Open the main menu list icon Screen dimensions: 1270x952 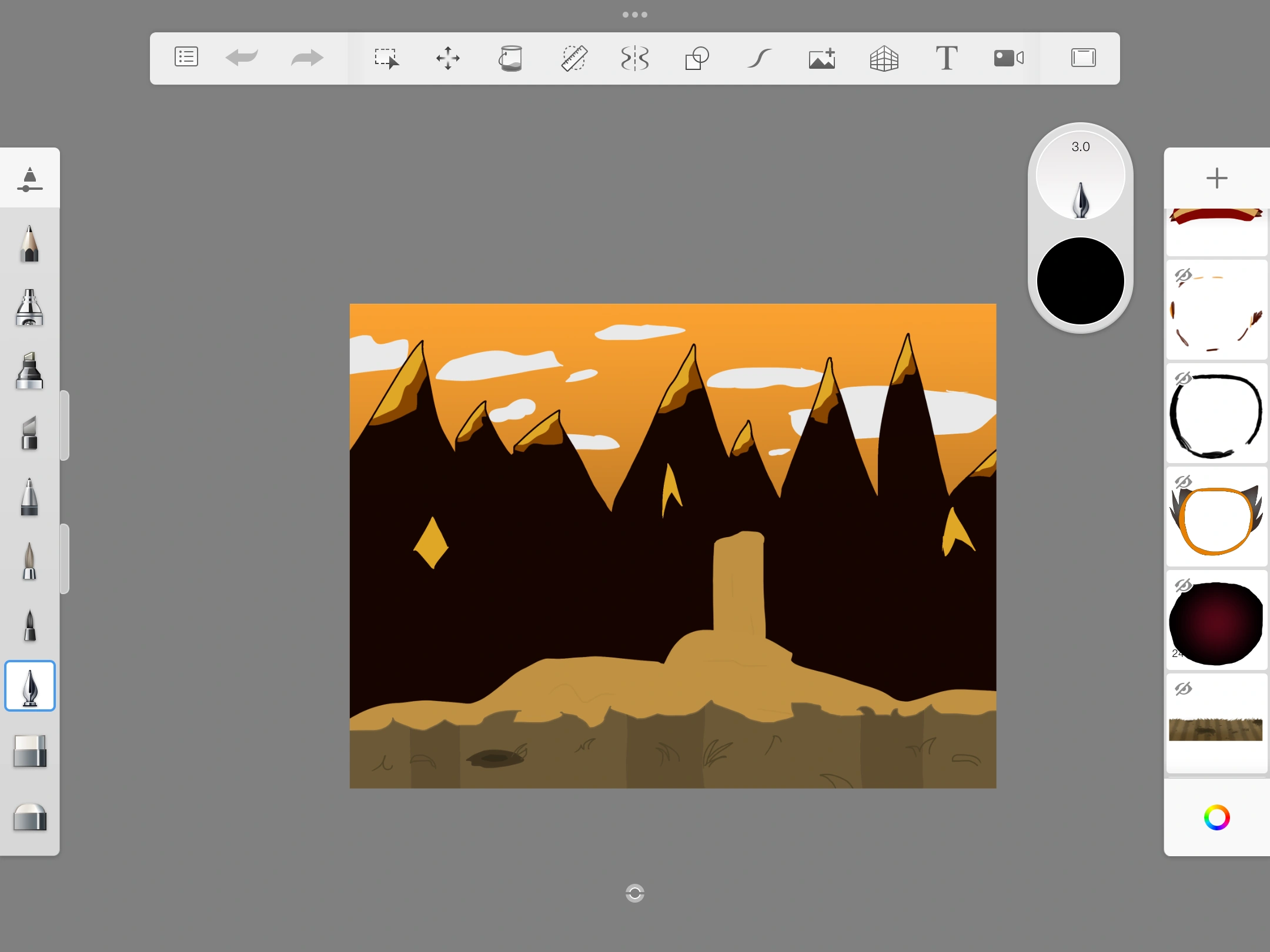click(x=186, y=58)
